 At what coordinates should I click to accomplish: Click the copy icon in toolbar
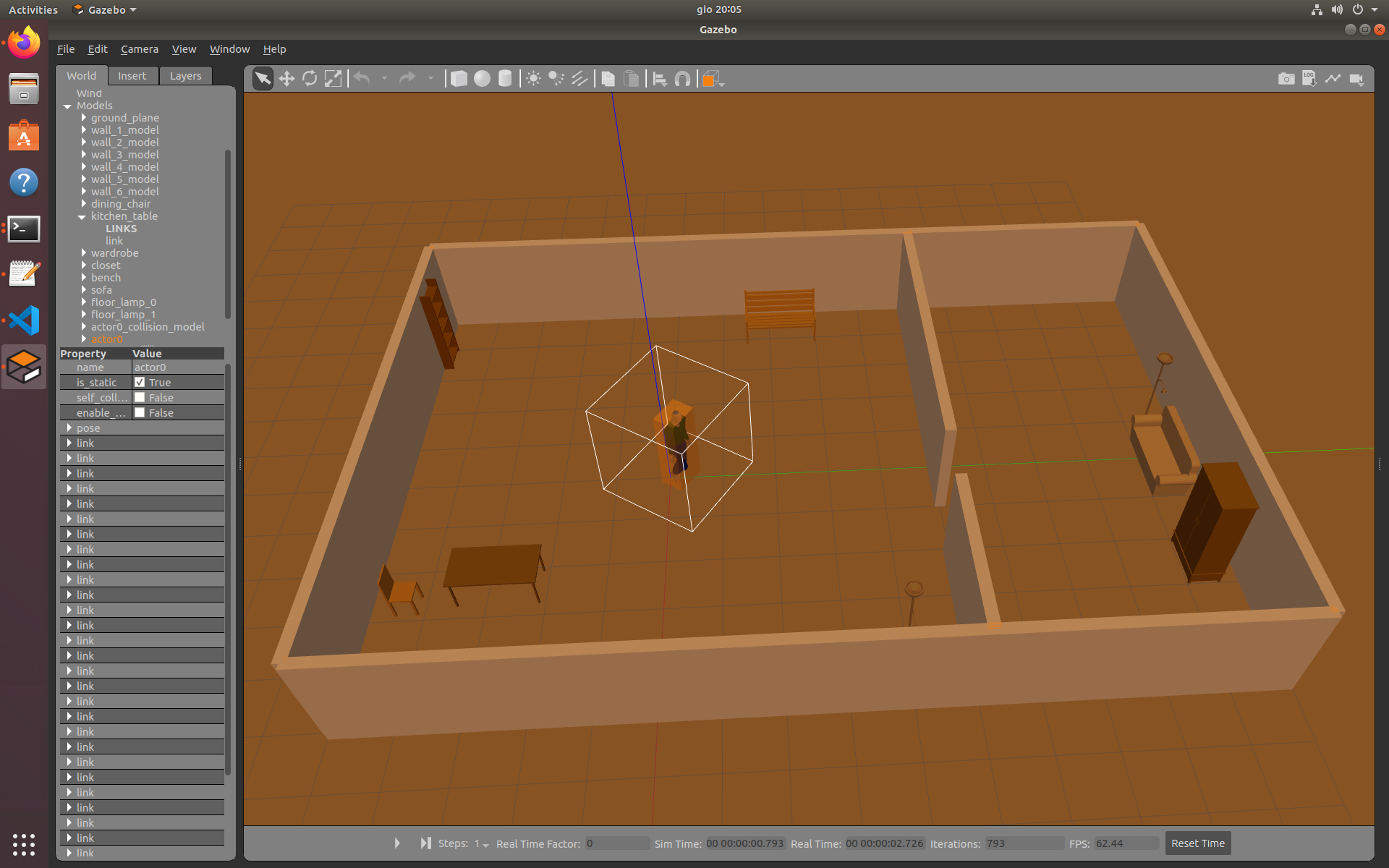(608, 78)
